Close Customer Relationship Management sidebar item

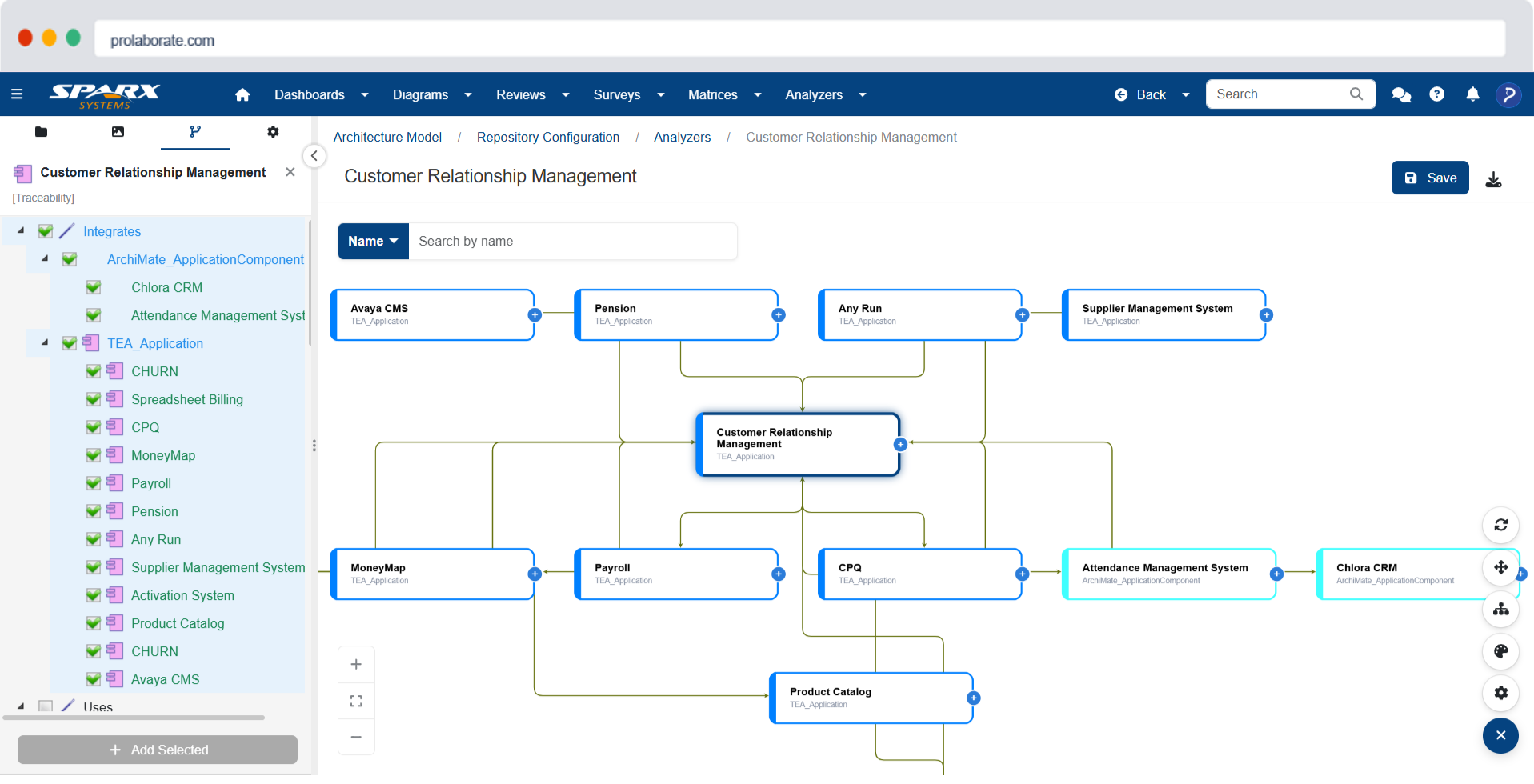tap(290, 172)
